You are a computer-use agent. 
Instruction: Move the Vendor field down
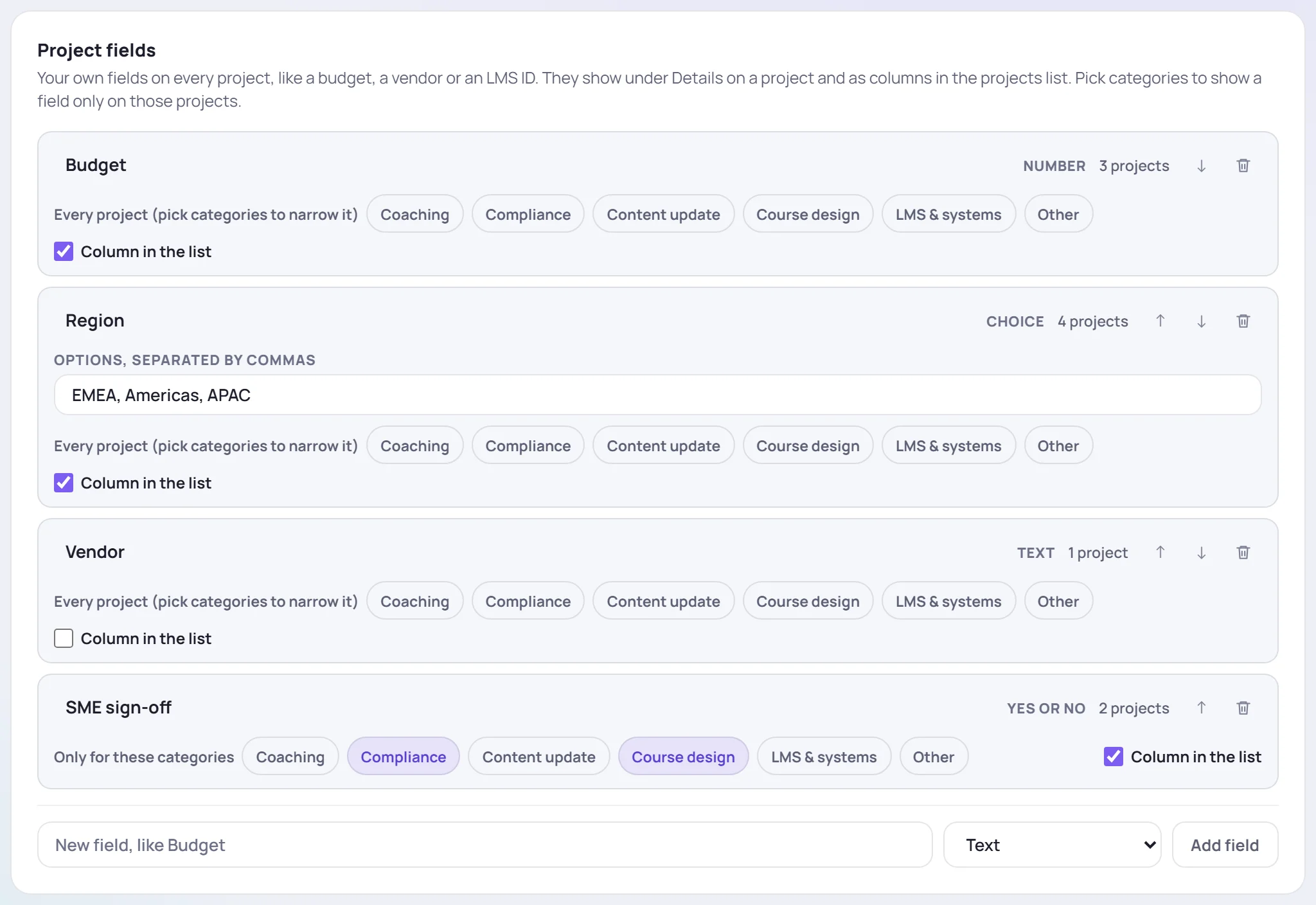pyautogui.click(x=1201, y=553)
